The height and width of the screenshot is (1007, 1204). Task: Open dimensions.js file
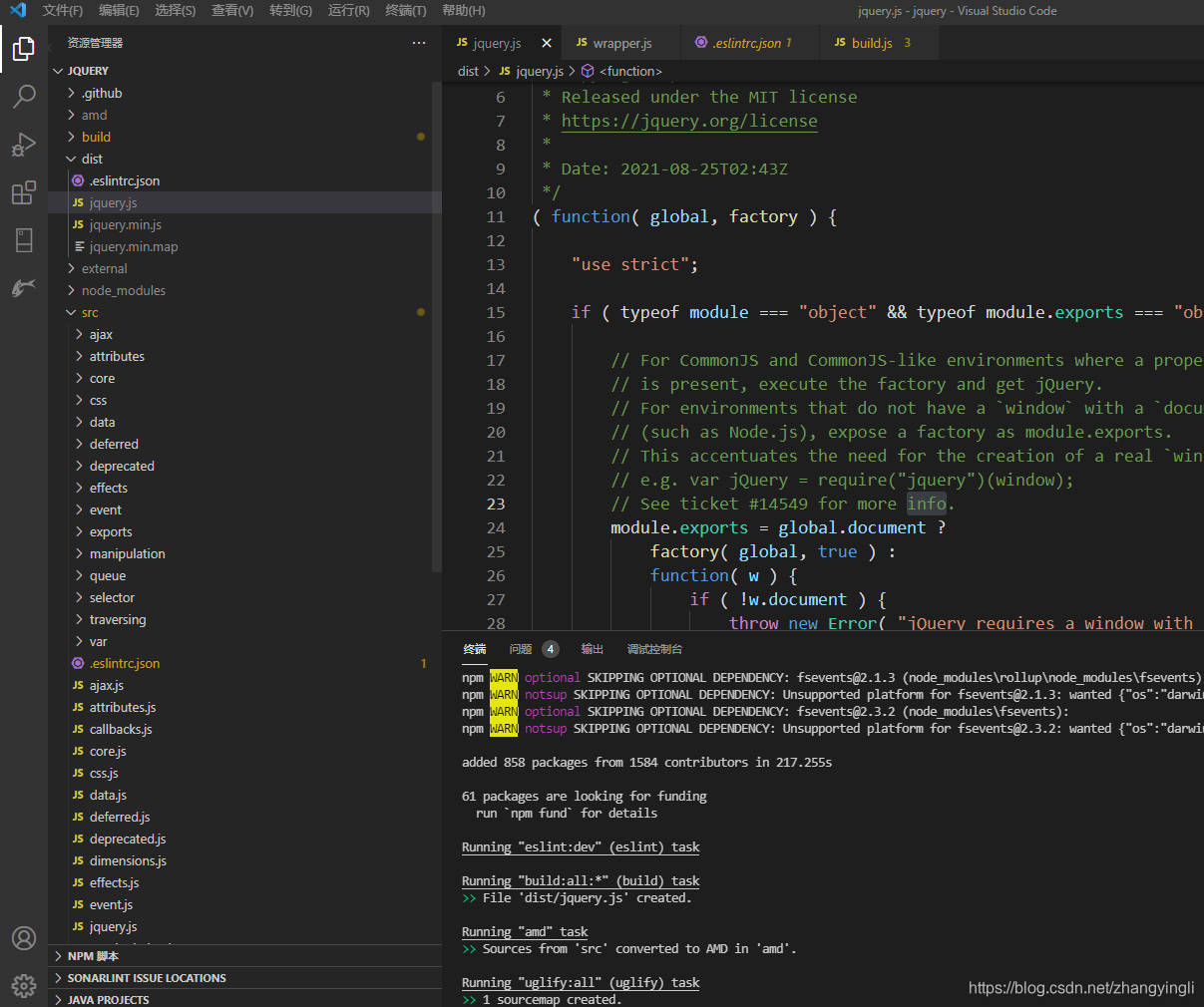[x=239, y=860]
